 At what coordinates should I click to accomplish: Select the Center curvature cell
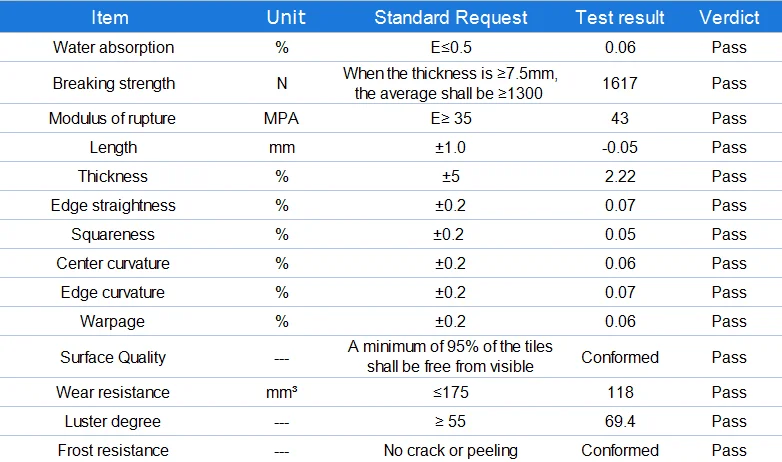[x=113, y=263]
